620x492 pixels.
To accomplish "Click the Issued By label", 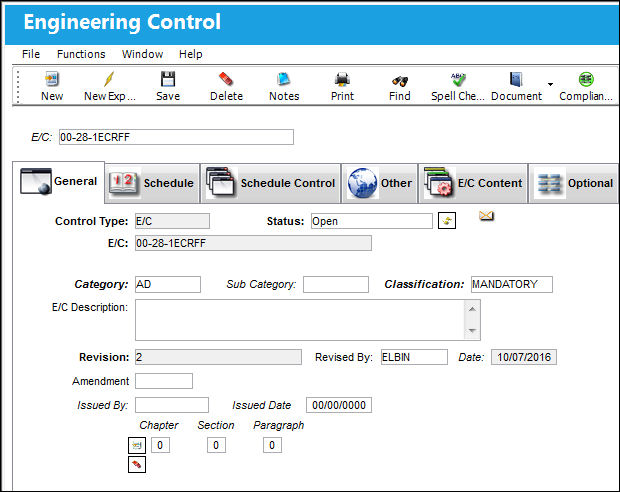I will point(102,405).
